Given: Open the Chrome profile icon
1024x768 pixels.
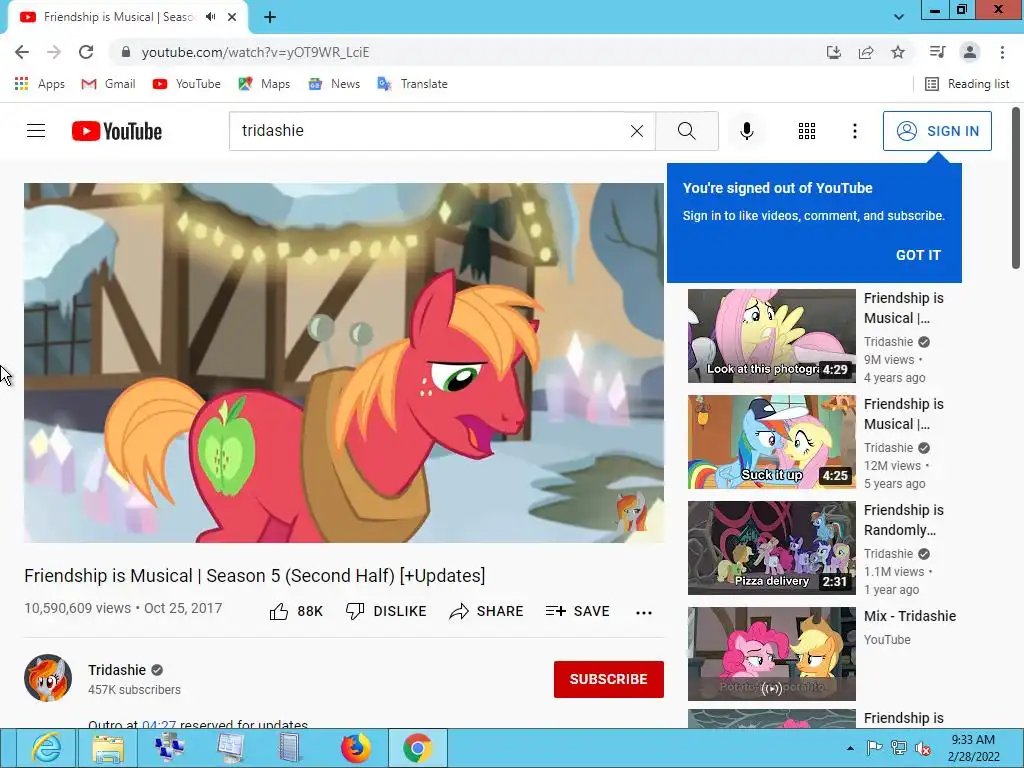Looking at the screenshot, I should point(970,52).
